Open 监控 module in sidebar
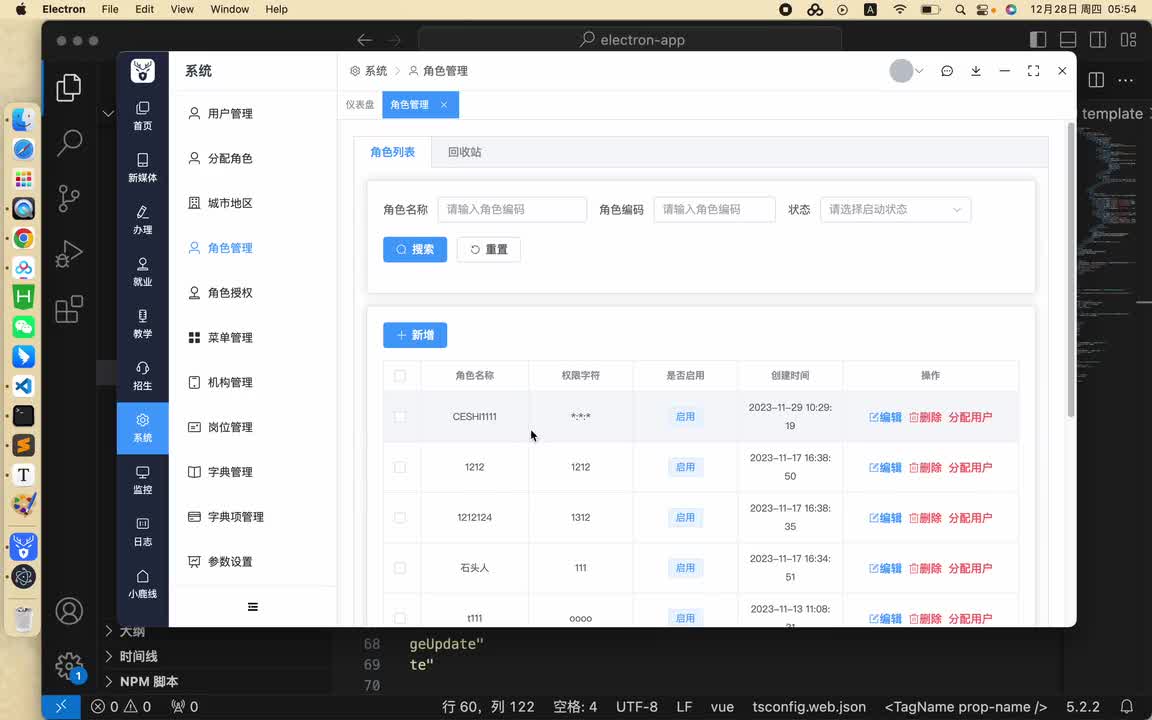Screen dimensions: 1152x720 pyautogui.click(x=143, y=480)
